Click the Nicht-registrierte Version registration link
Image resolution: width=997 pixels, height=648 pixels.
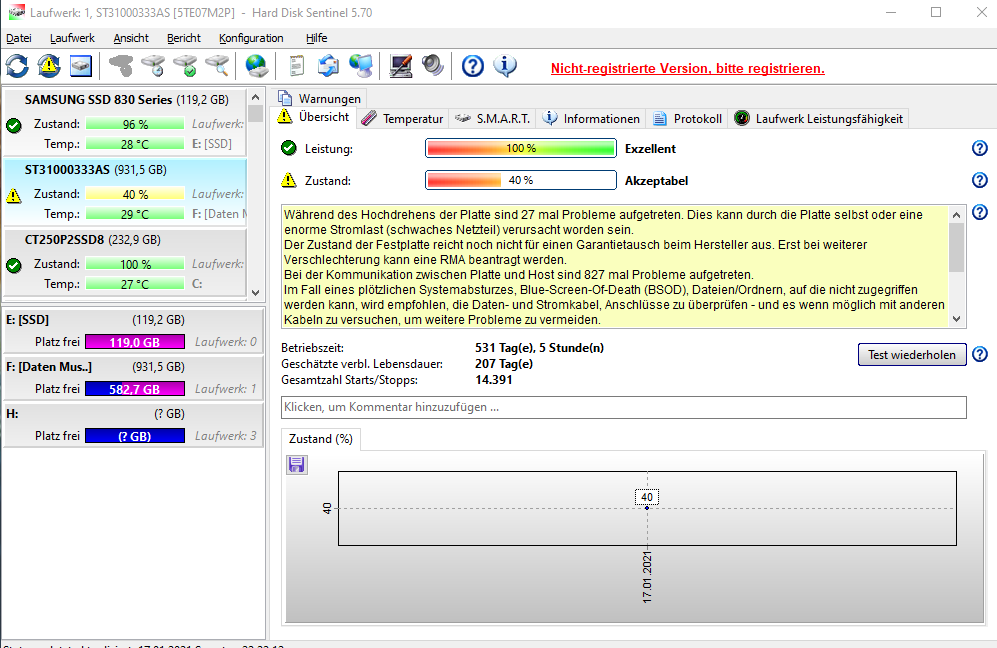pyautogui.click(x=687, y=68)
